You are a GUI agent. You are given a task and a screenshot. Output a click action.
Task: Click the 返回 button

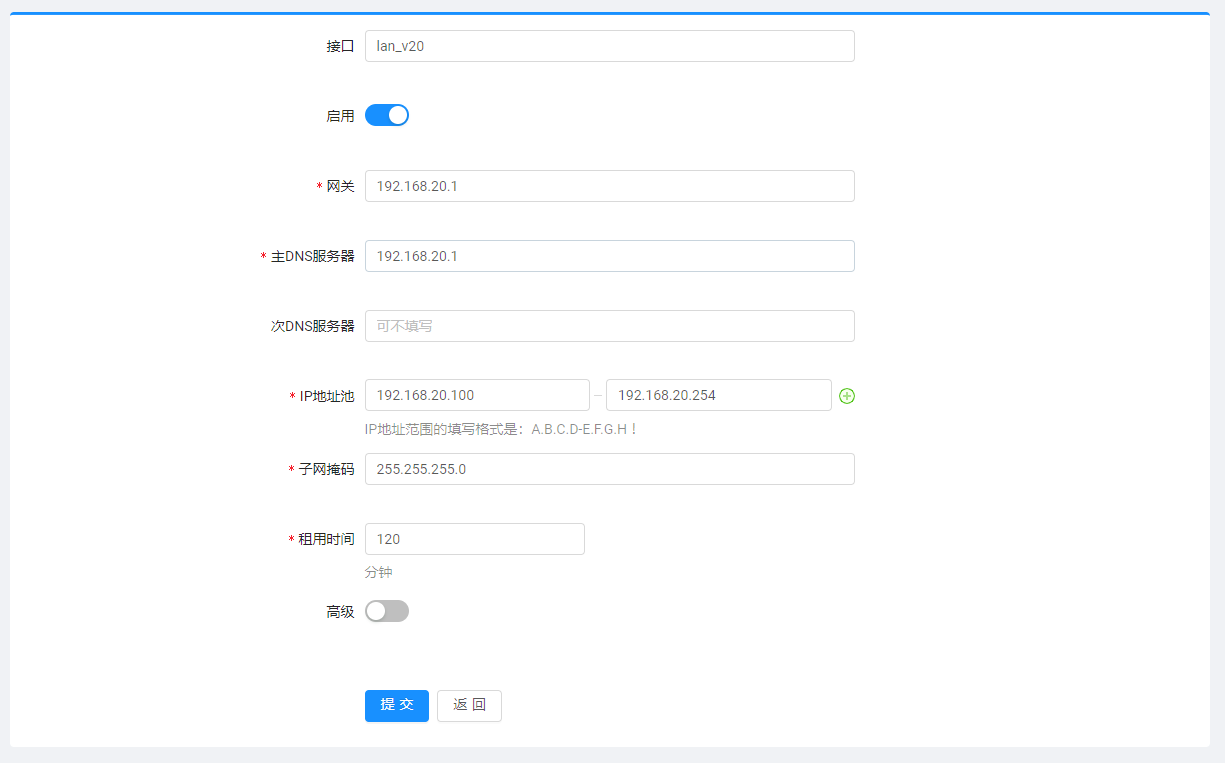469,705
